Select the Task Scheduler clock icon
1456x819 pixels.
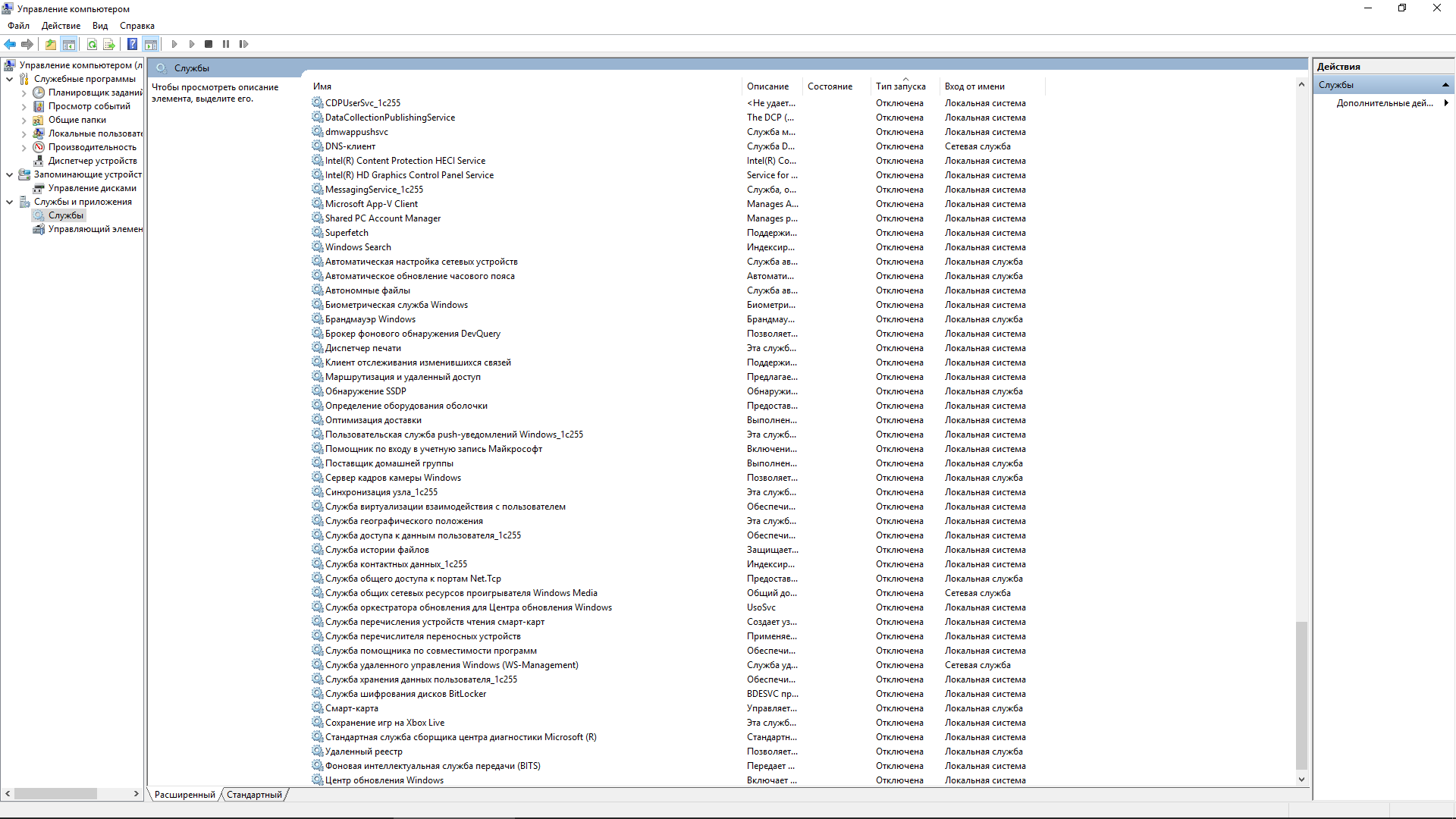(x=39, y=93)
